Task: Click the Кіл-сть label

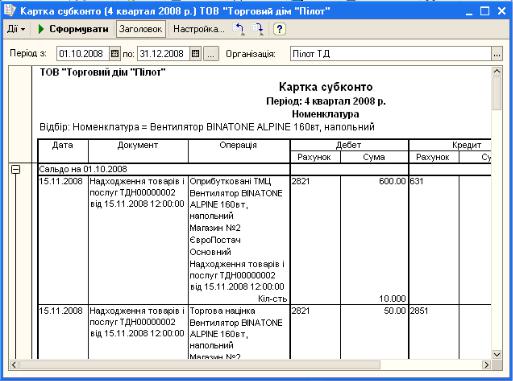Action: click(272, 299)
